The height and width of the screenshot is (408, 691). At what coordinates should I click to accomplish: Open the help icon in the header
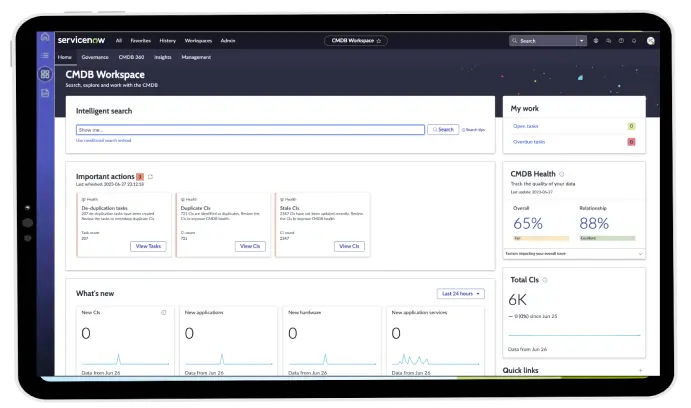coord(621,41)
